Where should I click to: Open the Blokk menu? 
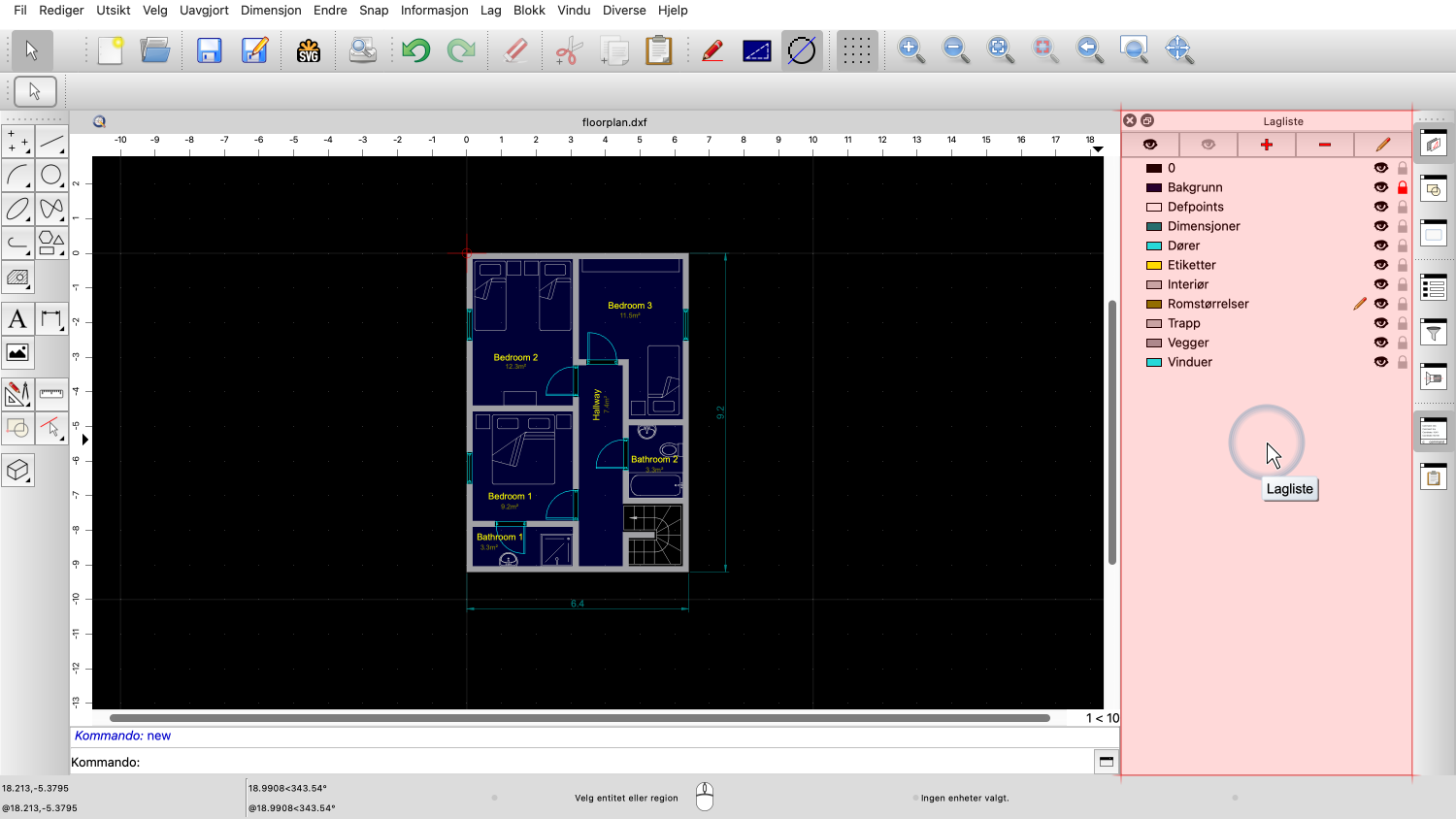coord(529,10)
